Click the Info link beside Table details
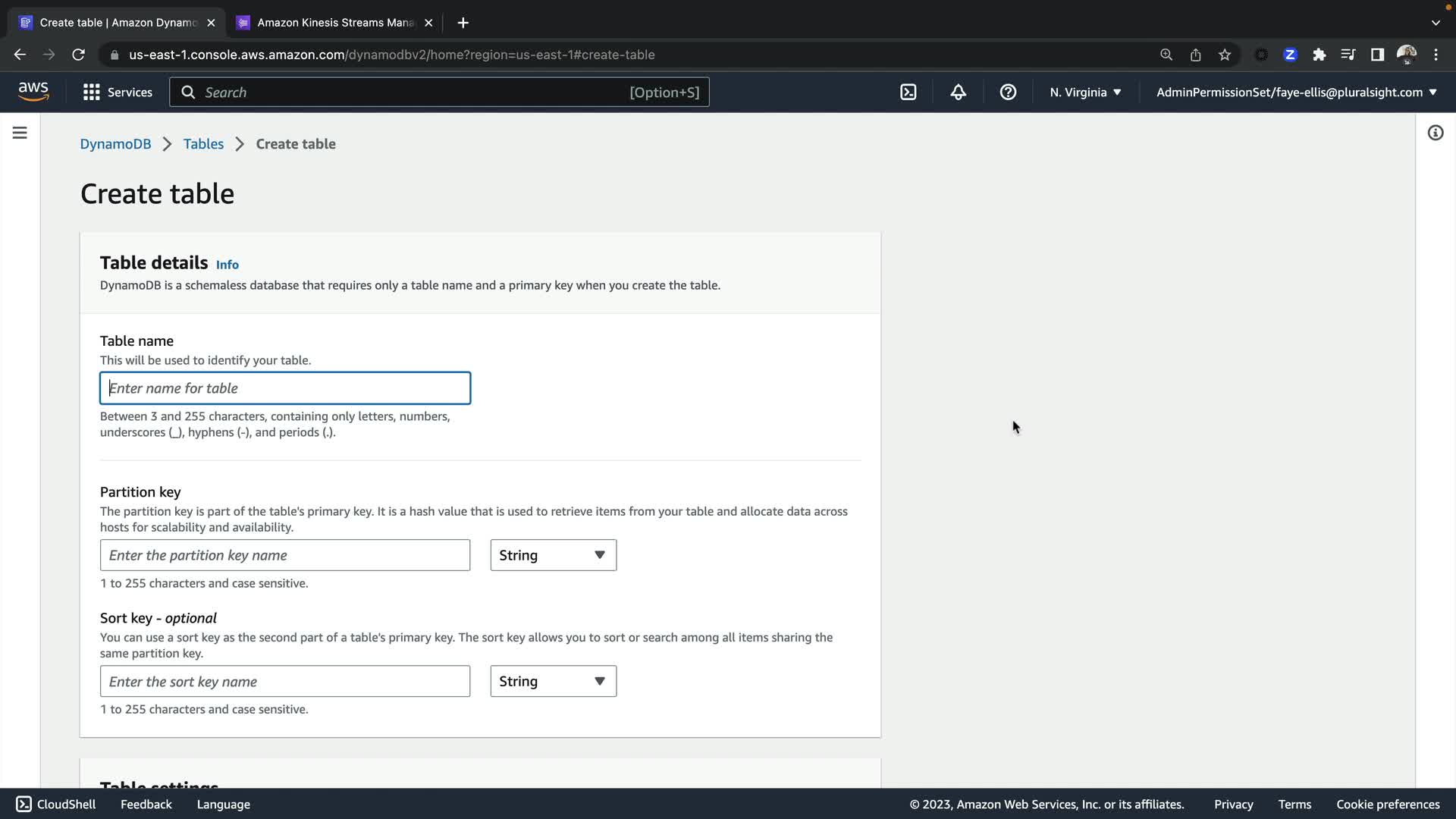The height and width of the screenshot is (819, 1456). (227, 265)
